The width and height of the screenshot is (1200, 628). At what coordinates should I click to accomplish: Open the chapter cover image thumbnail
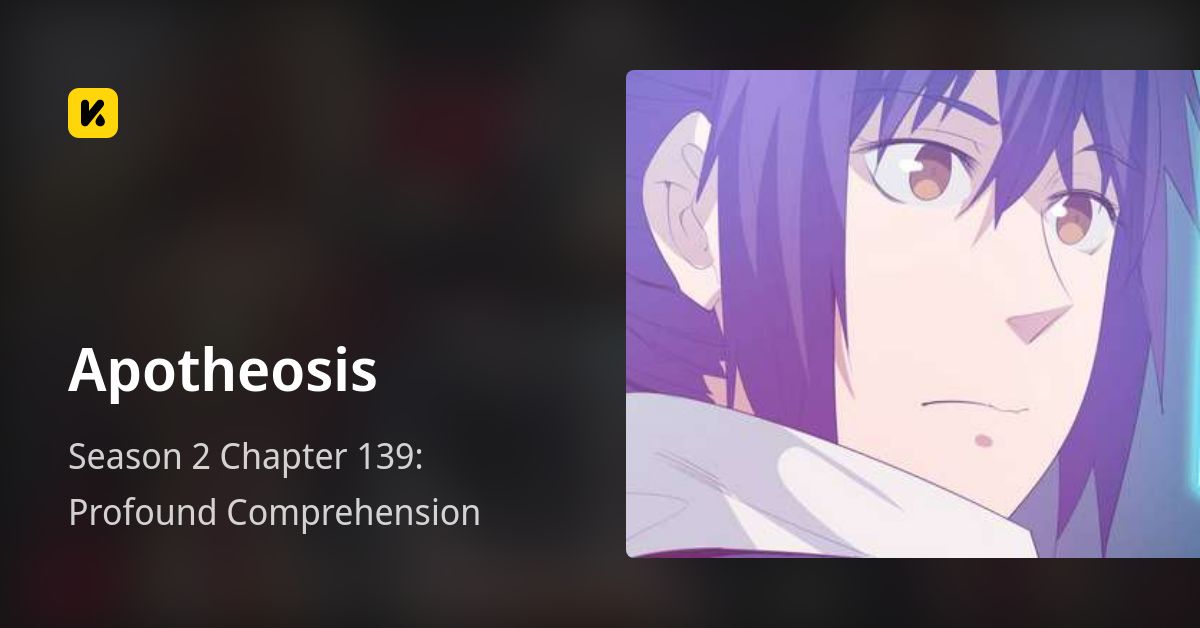coord(913,314)
